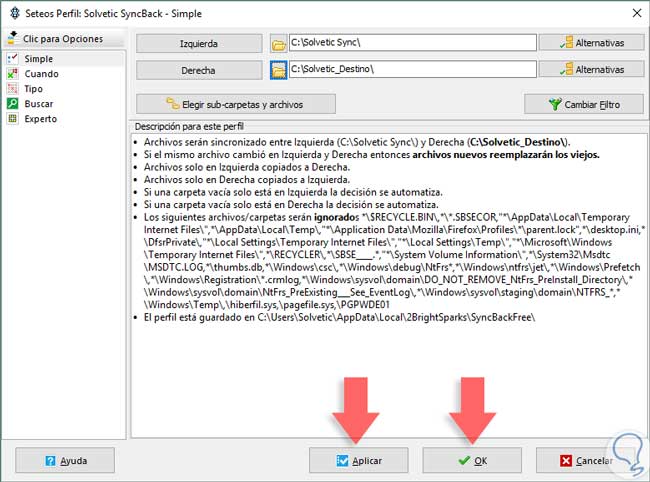Apply changes with the Aplicar button
650x482 pixels.
pos(359,460)
